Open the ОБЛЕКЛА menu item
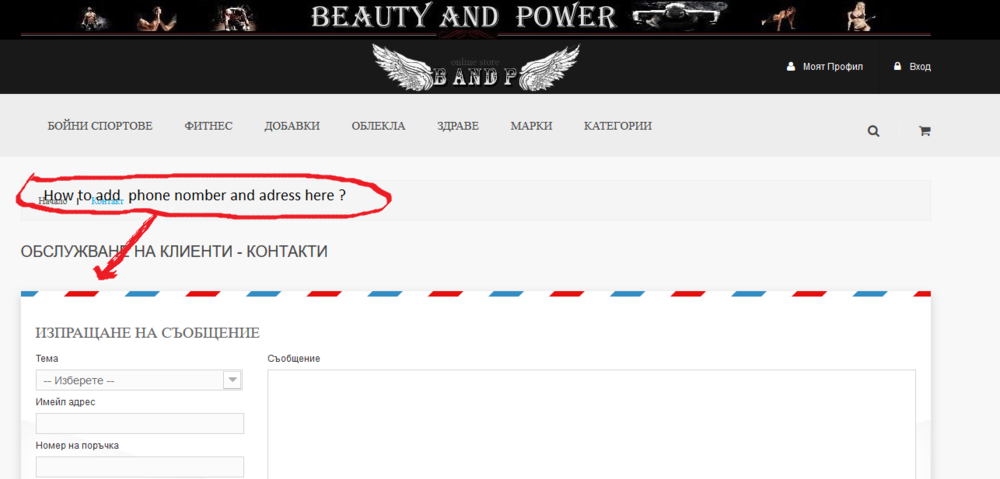 [378, 126]
